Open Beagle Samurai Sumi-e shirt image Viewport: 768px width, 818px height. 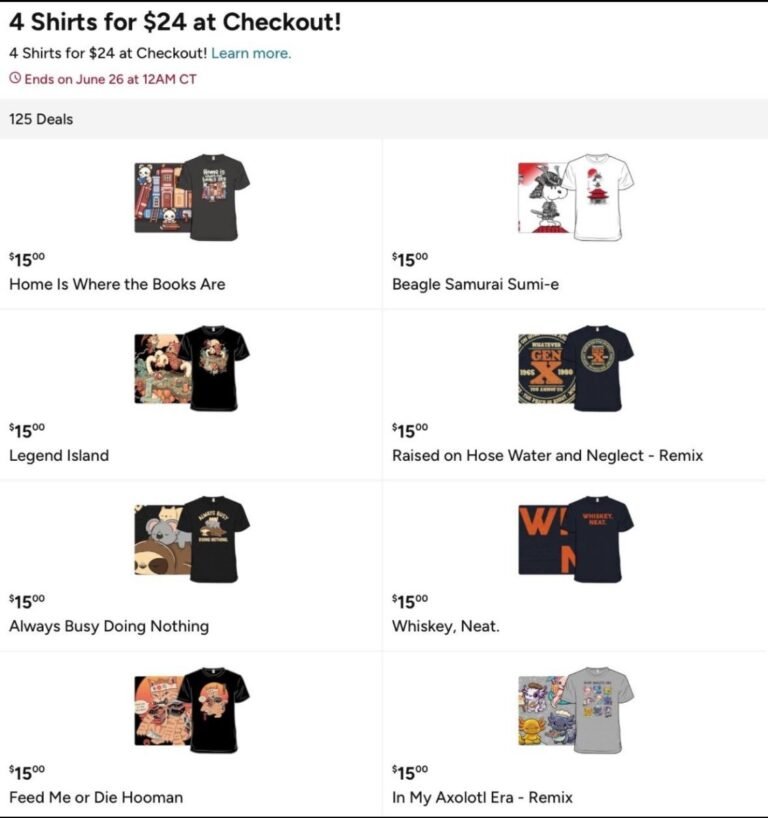coord(575,197)
